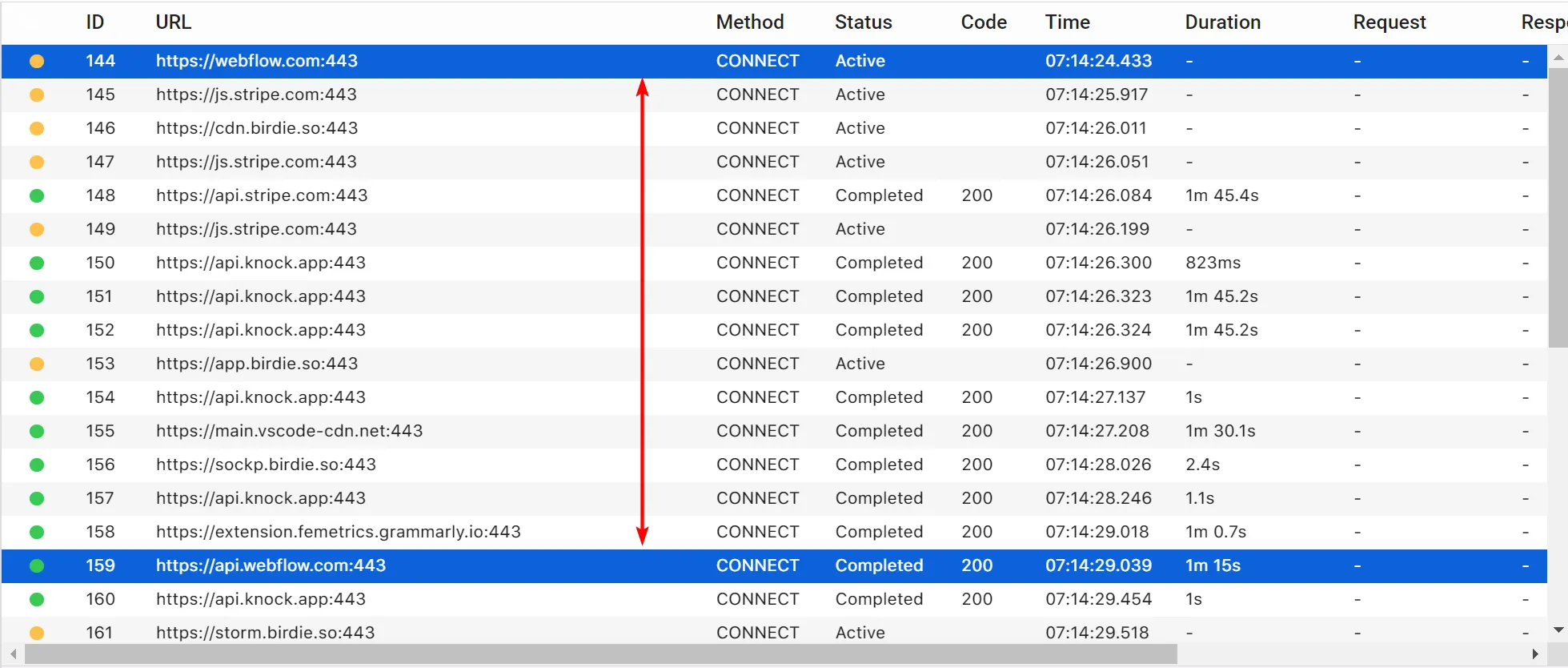Viewport: 1568px width, 668px height.
Task: Select the https://webflow.com:443 row URL
Action: coord(257,61)
